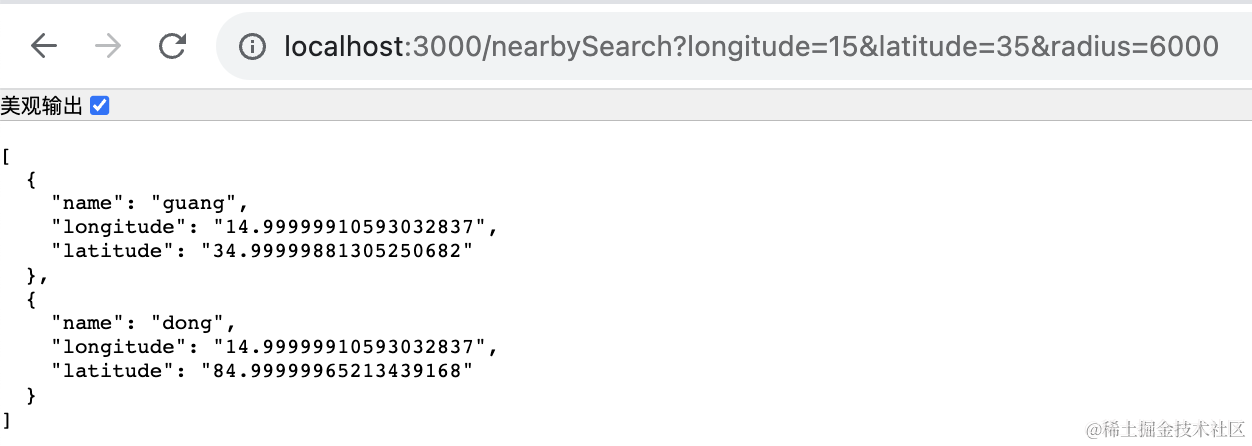Click 'localhost' in the address bar

click(342, 46)
